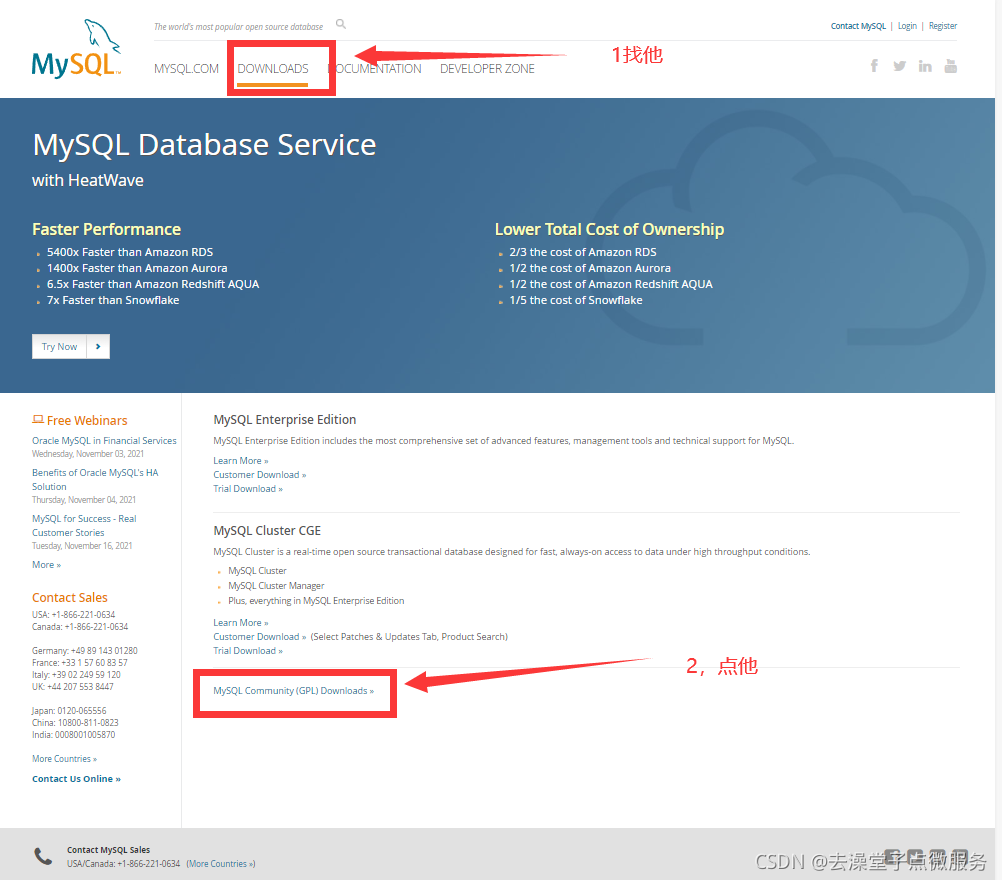Open MySQL YouTube icon
The width and height of the screenshot is (1002, 880).
(x=951, y=66)
